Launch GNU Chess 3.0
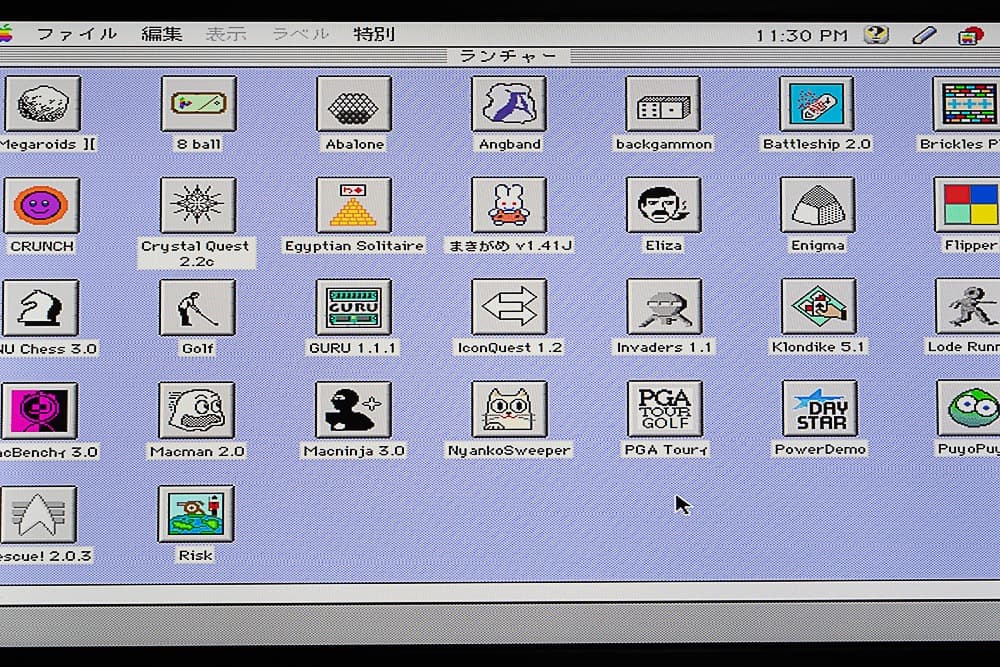The height and width of the screenshot is (667, 1000). [42, 308]
